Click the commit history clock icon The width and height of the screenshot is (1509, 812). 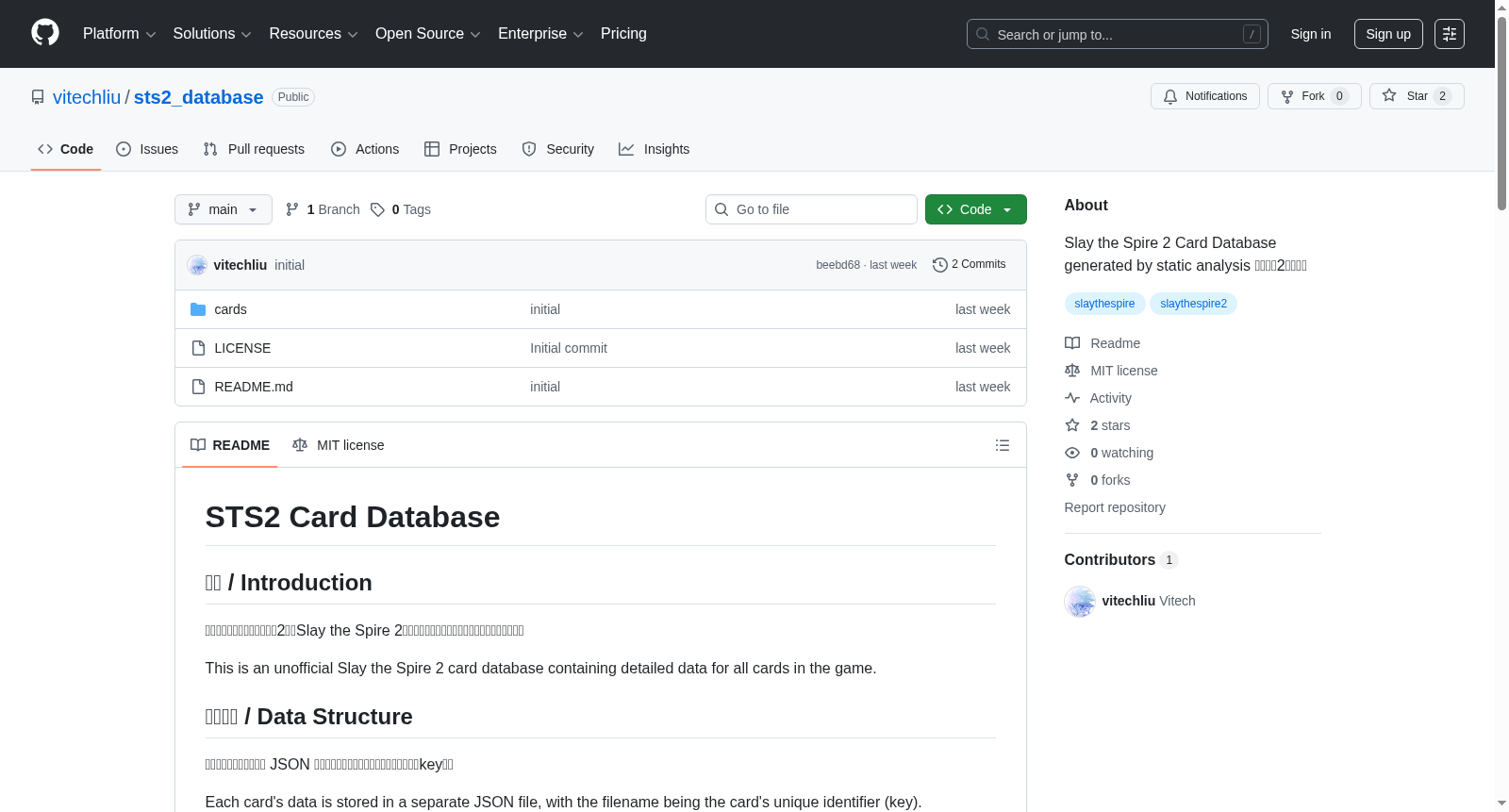click(939, 265)
